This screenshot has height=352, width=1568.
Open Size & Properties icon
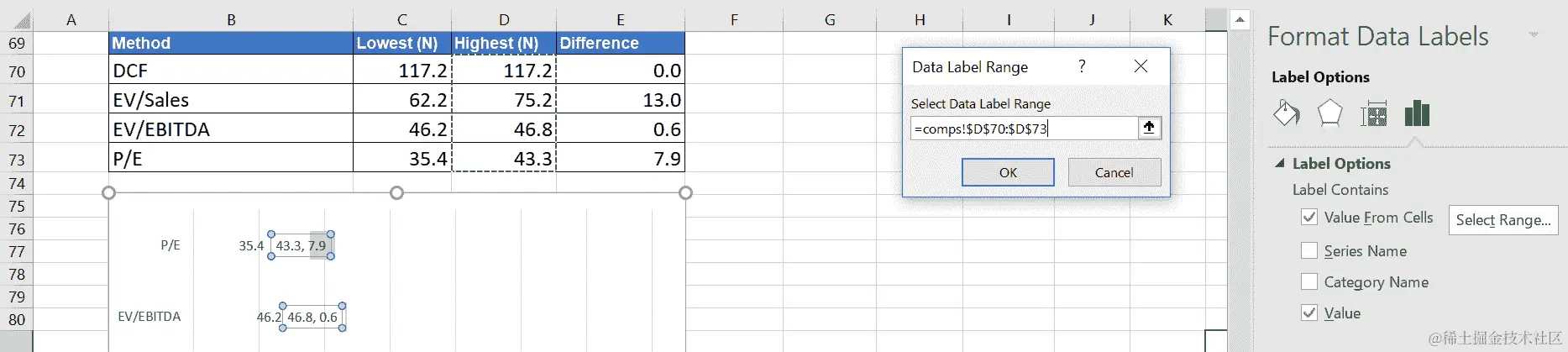click(x=1373, y=113)
